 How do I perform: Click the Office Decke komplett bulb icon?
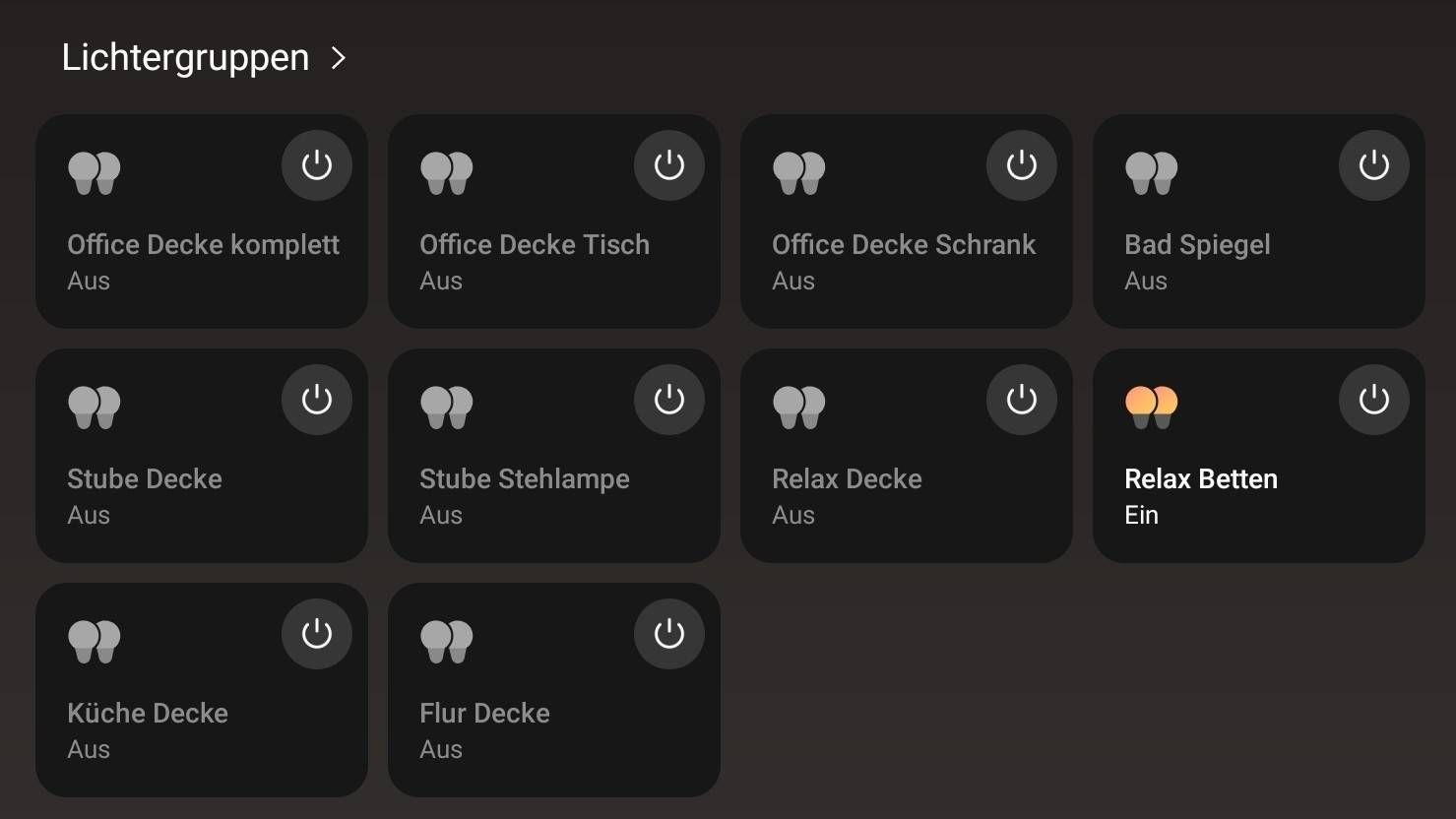[x=95, y=173]
